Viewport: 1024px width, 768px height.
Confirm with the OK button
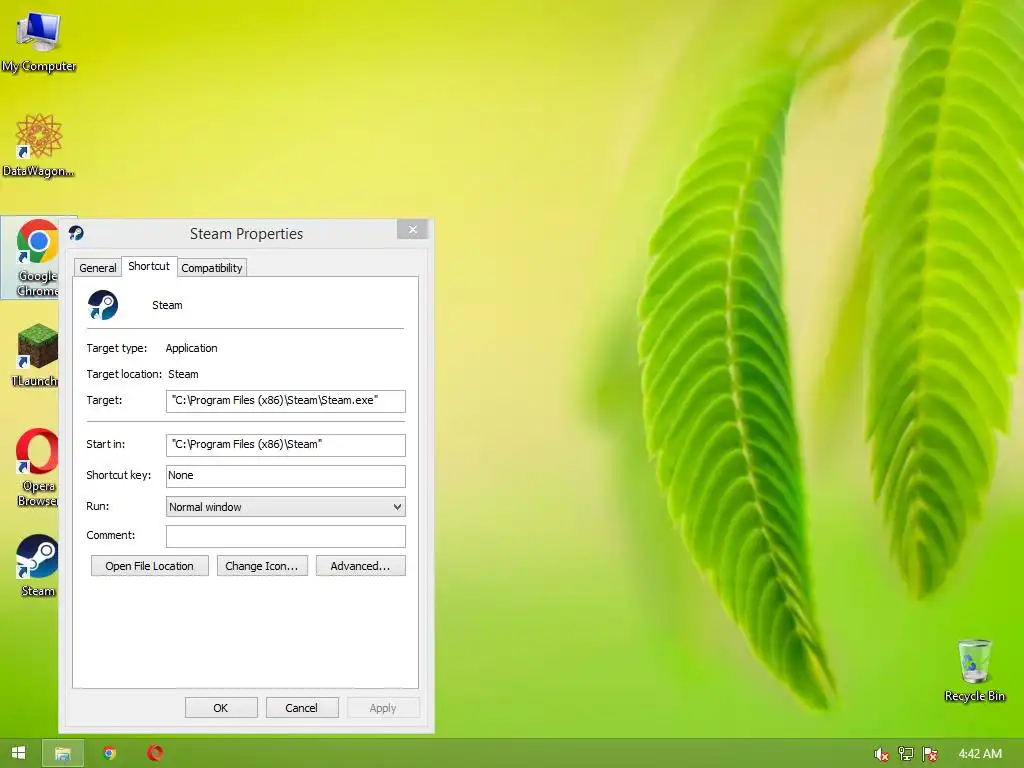point(221,708)
